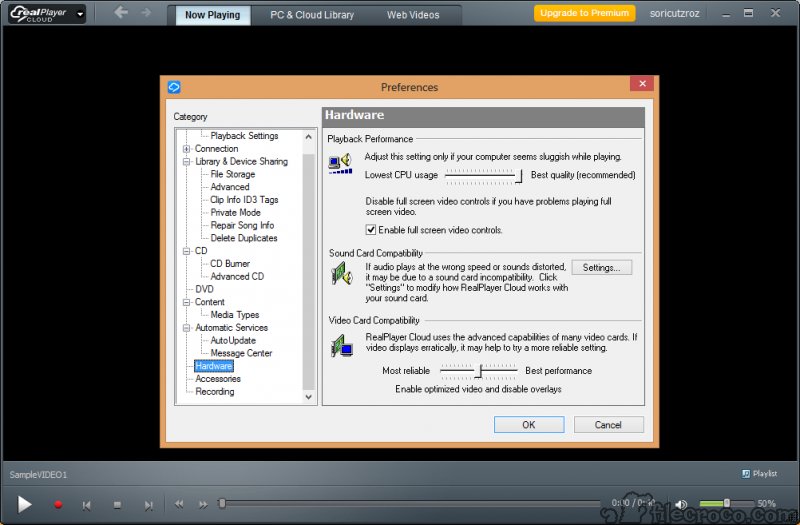Screen dimensions: 800x525
Task: Select CD Burner category
Action: pyautogui.click(x=230, y=263)
